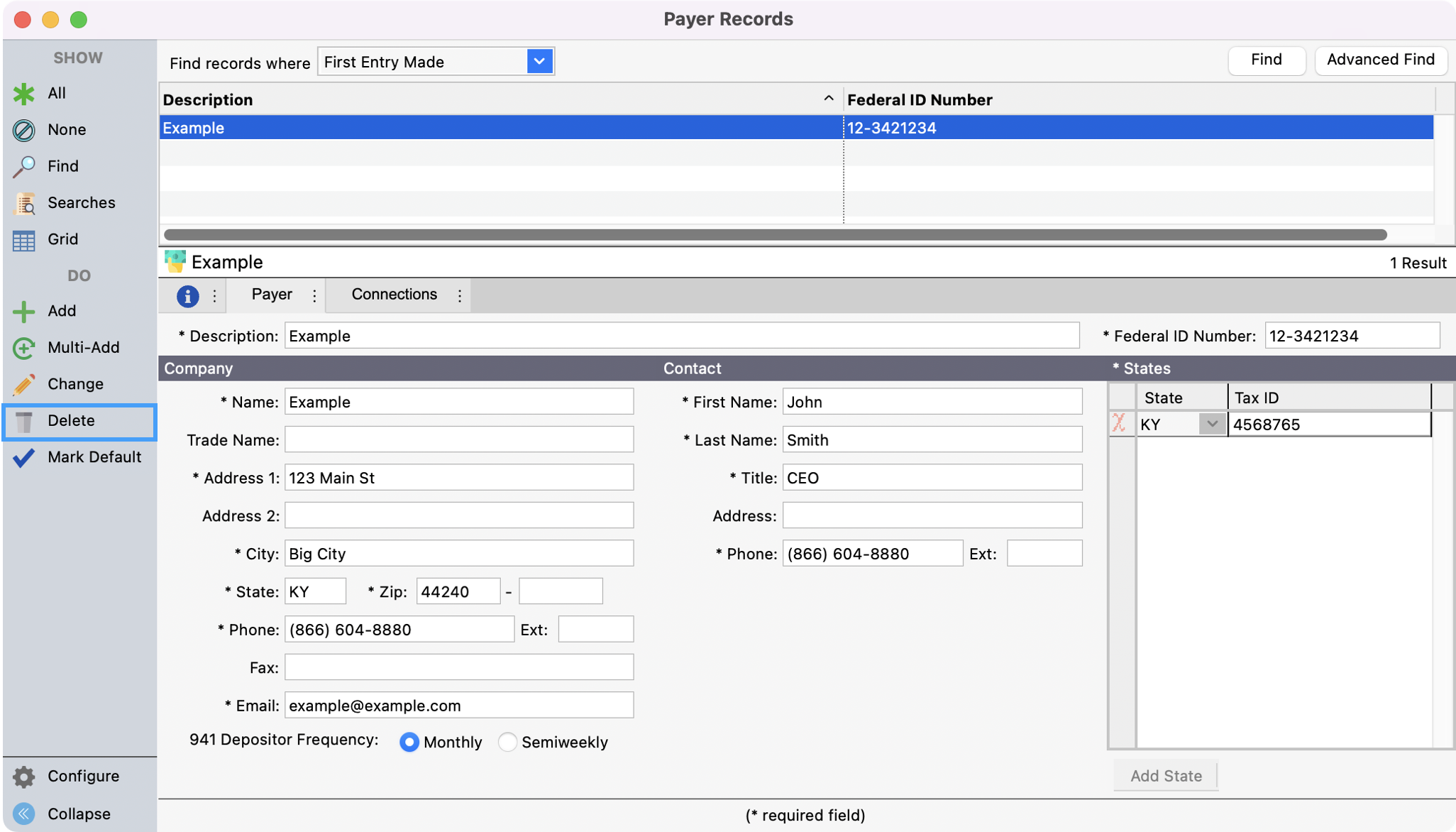1456x832 pixels.
Task: Select Semiweekly depositor frequency
Action: (507, 742)
